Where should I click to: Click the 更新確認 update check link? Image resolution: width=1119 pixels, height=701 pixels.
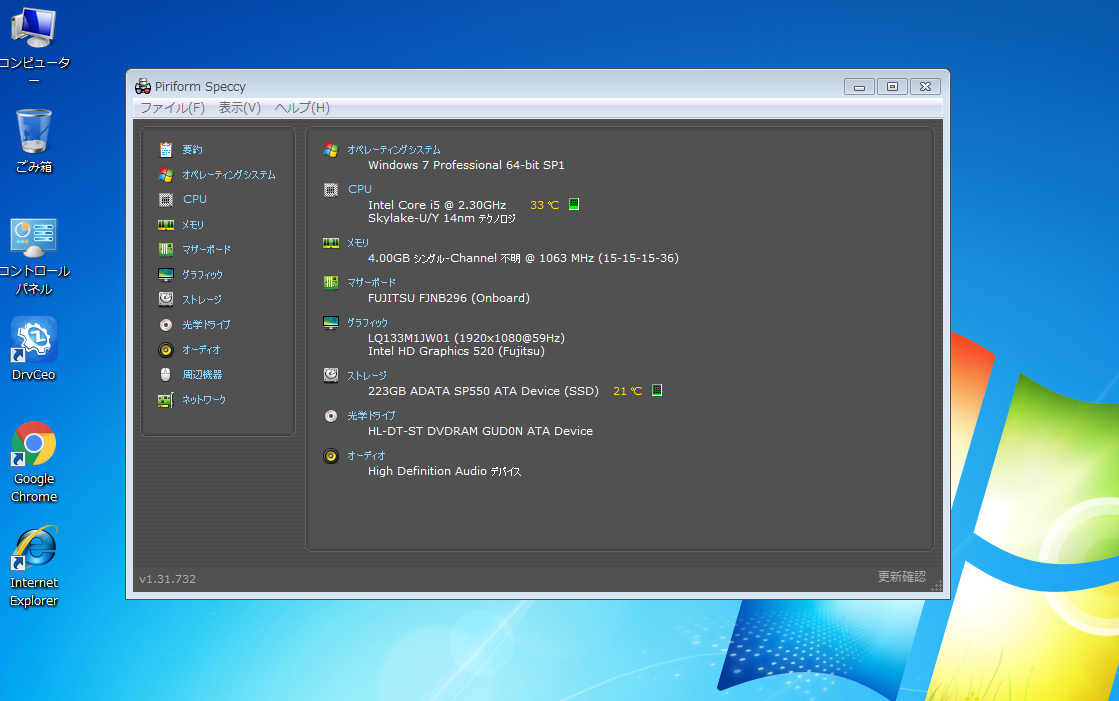click(x=901, y=576)
